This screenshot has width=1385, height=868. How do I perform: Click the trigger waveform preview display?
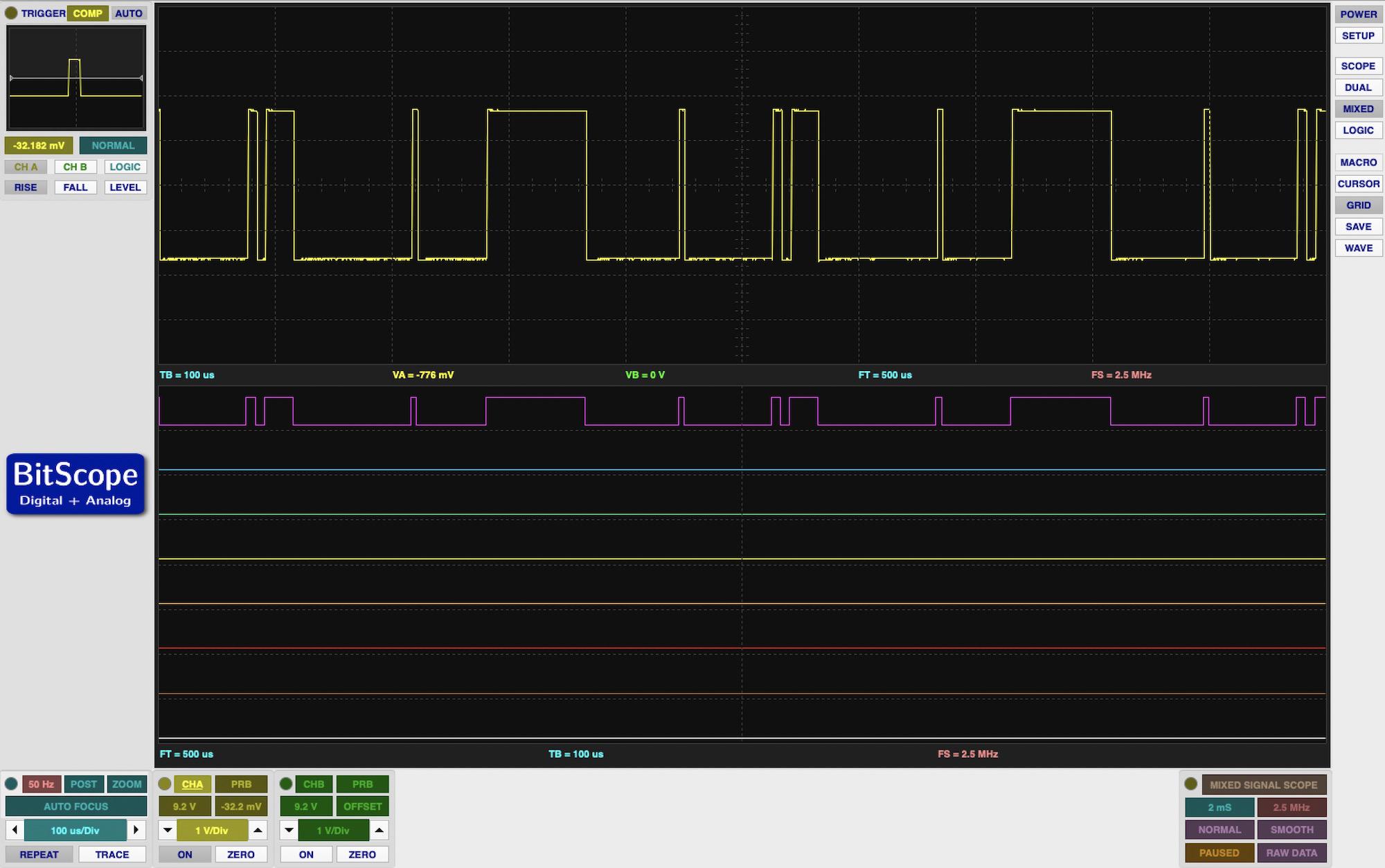point(76,78)
